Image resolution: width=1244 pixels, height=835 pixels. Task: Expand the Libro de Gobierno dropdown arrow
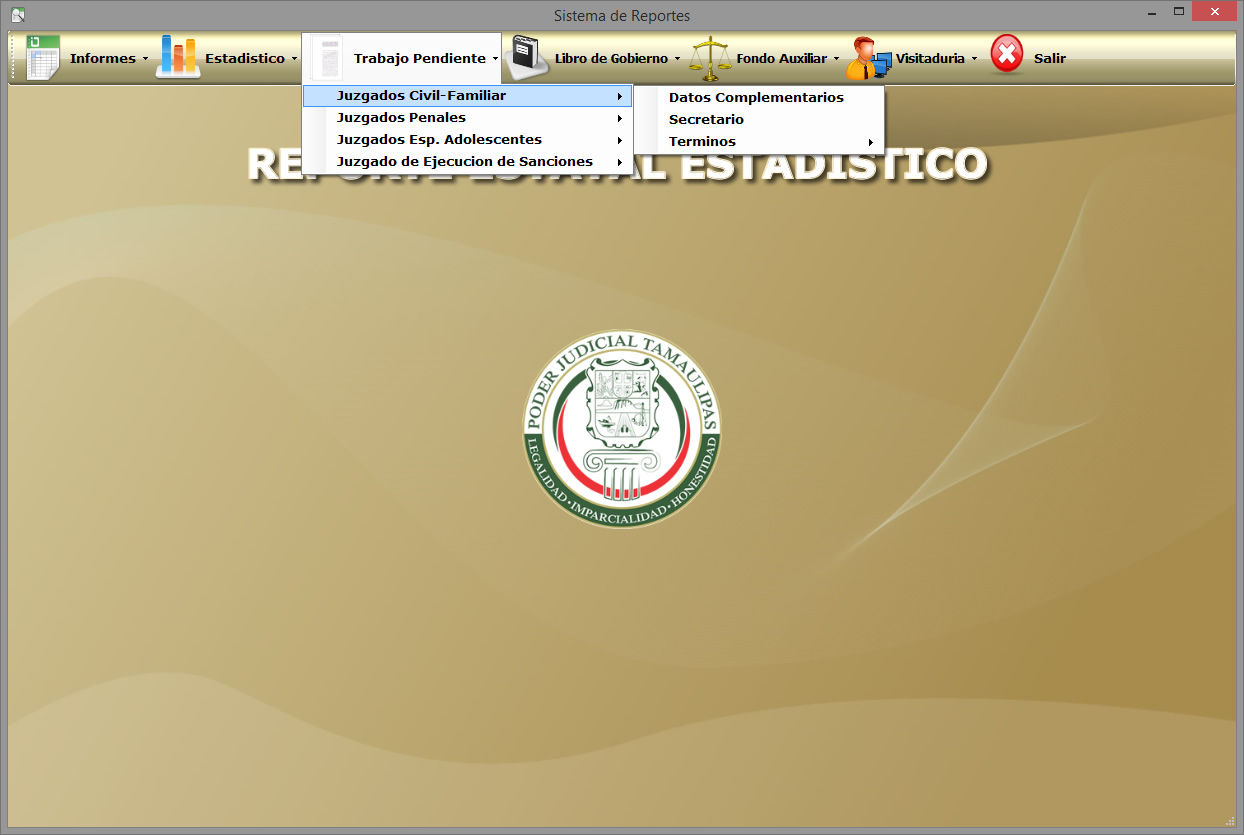click(677, 59)
